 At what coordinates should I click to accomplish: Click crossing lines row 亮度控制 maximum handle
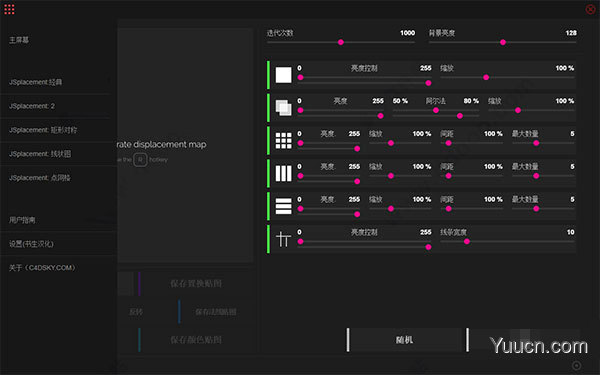pyautogui.click(x=428, y=247)
